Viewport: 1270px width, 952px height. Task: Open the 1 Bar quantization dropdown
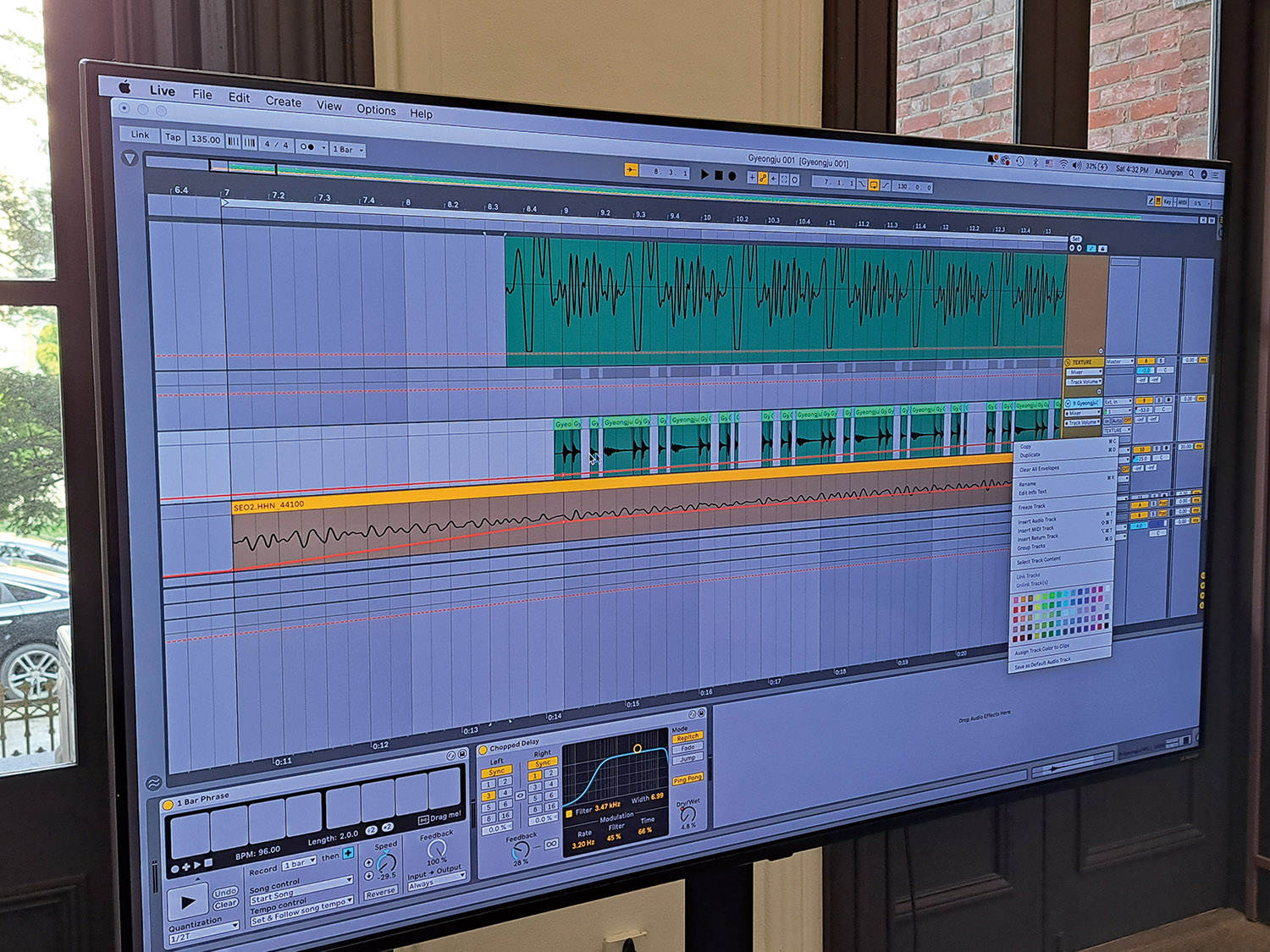pyautogui.click(x=348, y=150)
